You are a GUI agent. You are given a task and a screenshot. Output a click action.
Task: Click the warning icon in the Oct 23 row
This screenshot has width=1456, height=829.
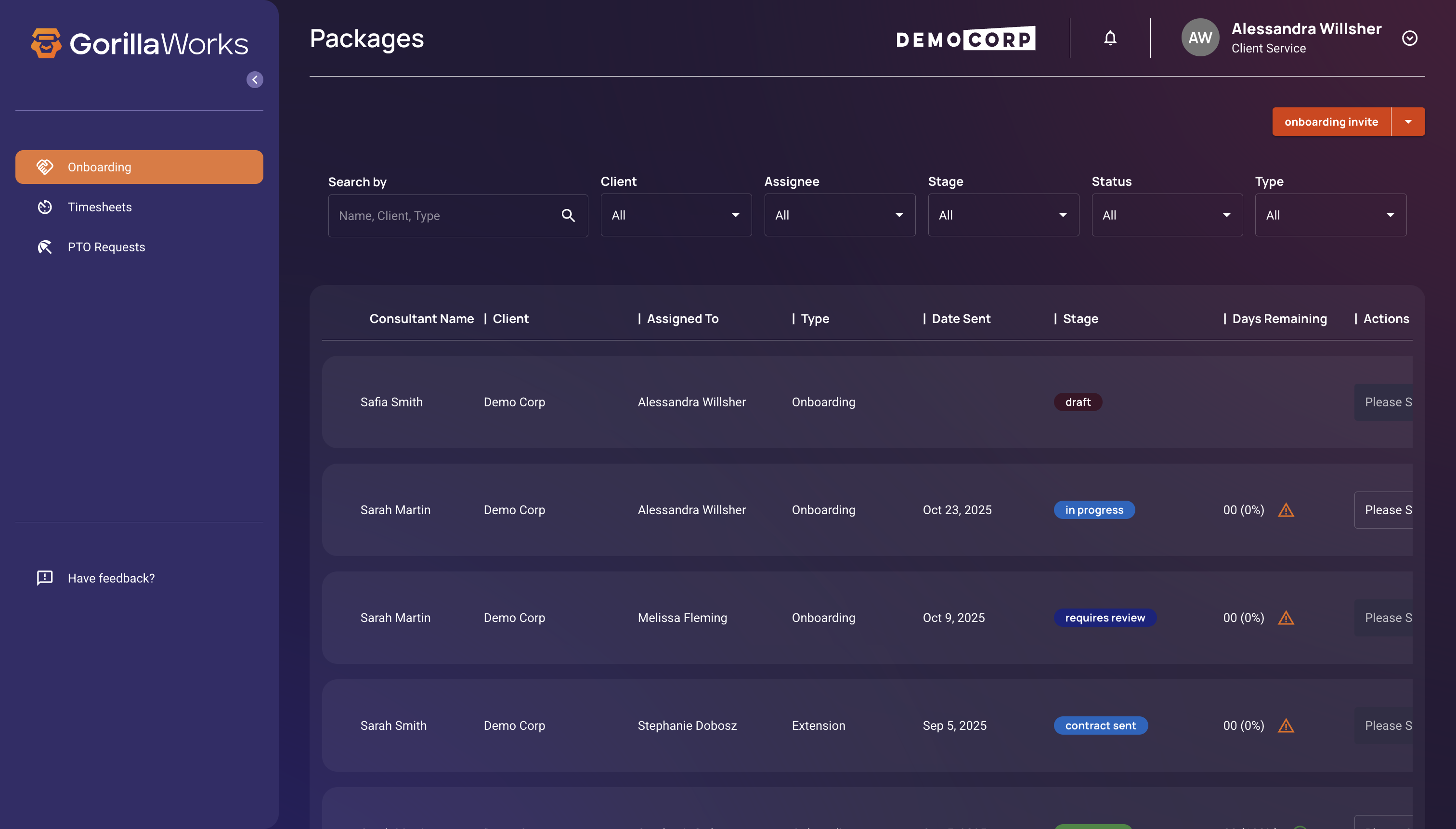click(x=1286, y=510)
